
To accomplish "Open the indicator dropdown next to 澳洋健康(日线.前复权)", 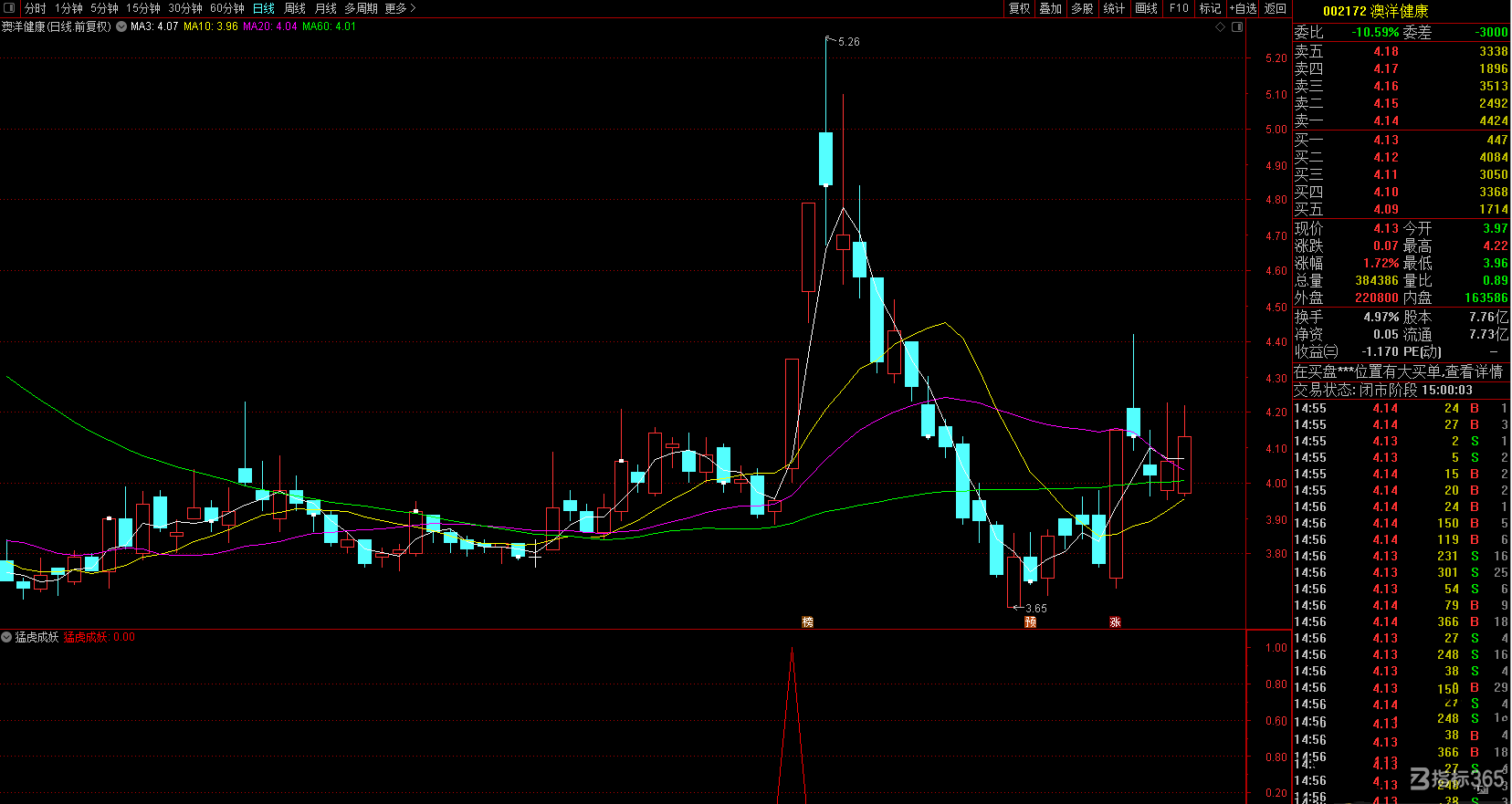I will point(121,26).
